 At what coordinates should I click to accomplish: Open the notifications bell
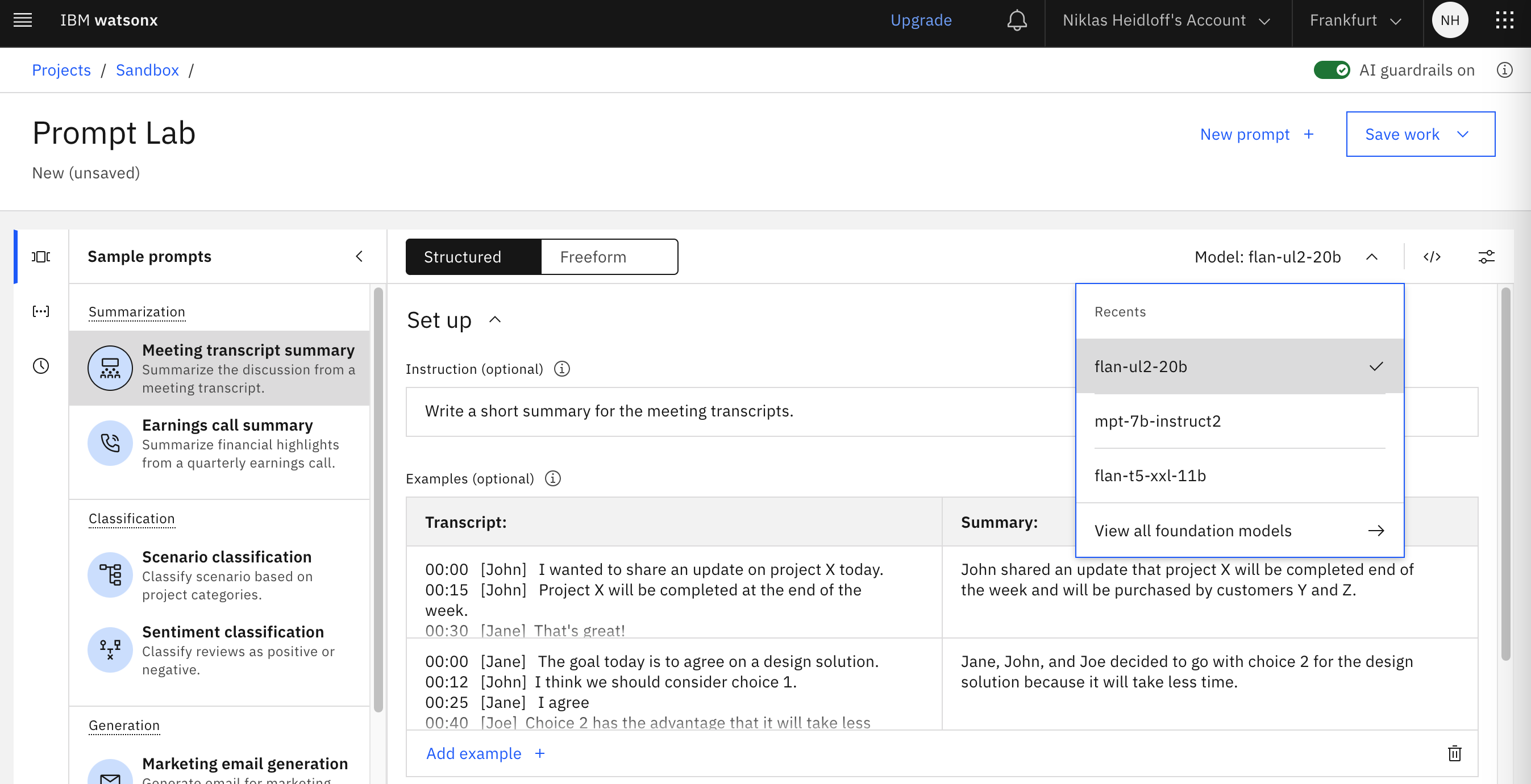tap(1016, 20)
